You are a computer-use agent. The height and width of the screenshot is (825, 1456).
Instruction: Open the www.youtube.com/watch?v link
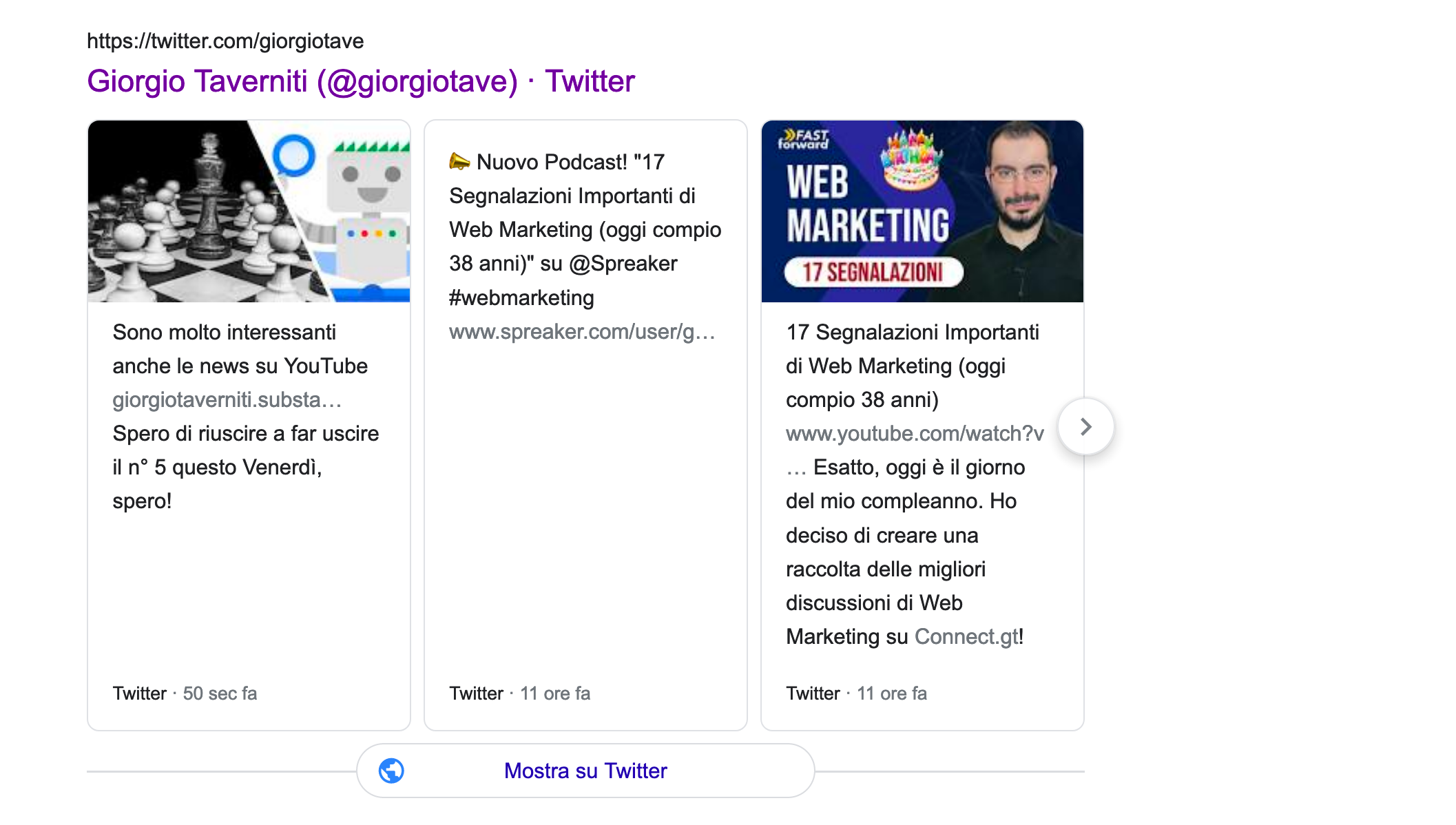(x=915, y=434)
